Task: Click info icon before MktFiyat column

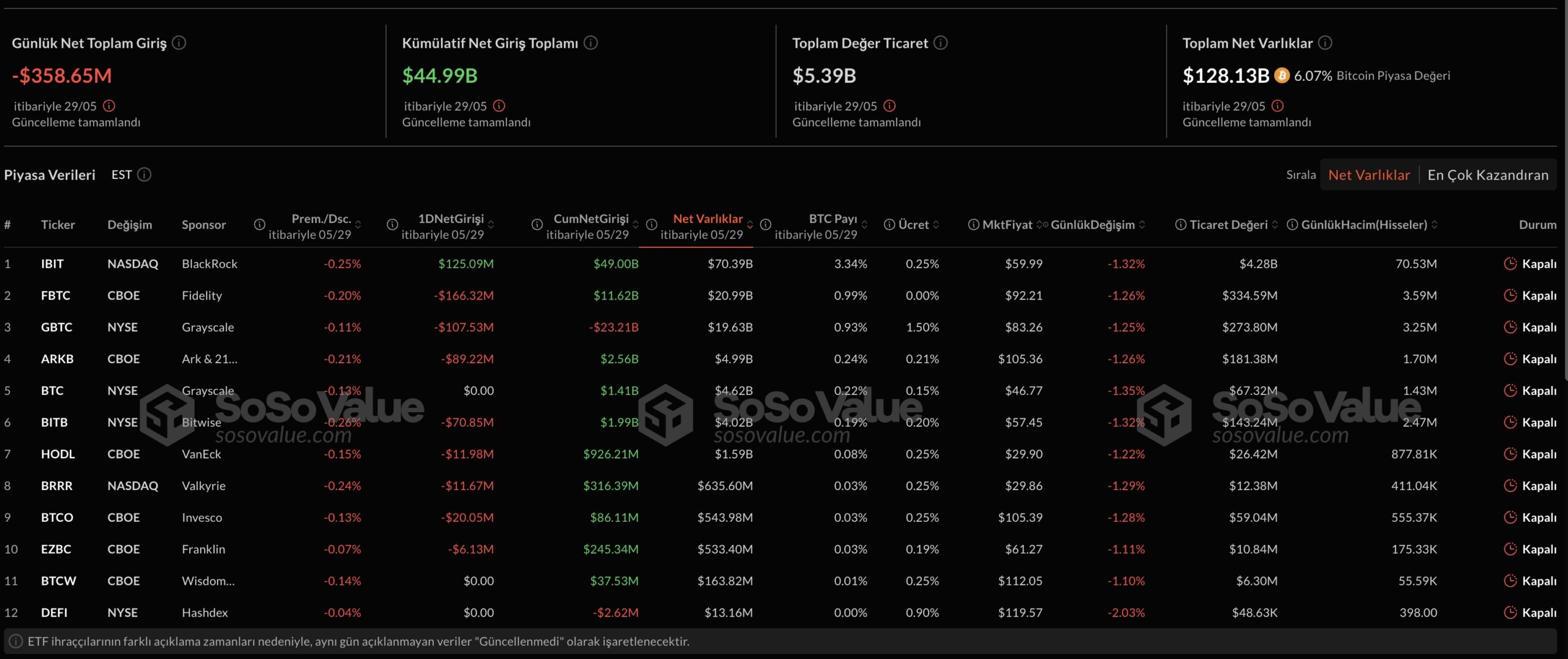Action: click(x=973, y=225)
